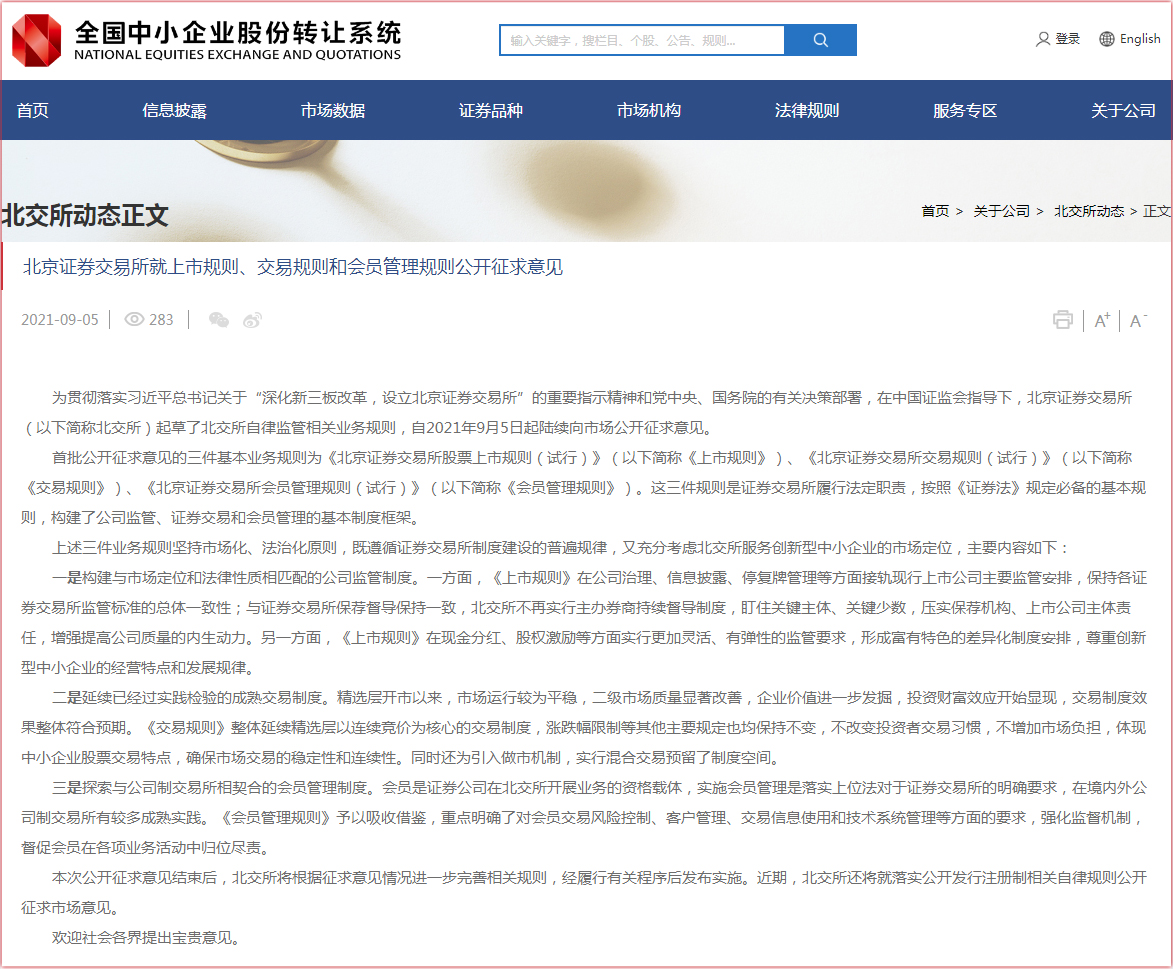Click the printer icon
Image resolution: width=1173 pixels, height=969 pixels.
(1062, 320)
